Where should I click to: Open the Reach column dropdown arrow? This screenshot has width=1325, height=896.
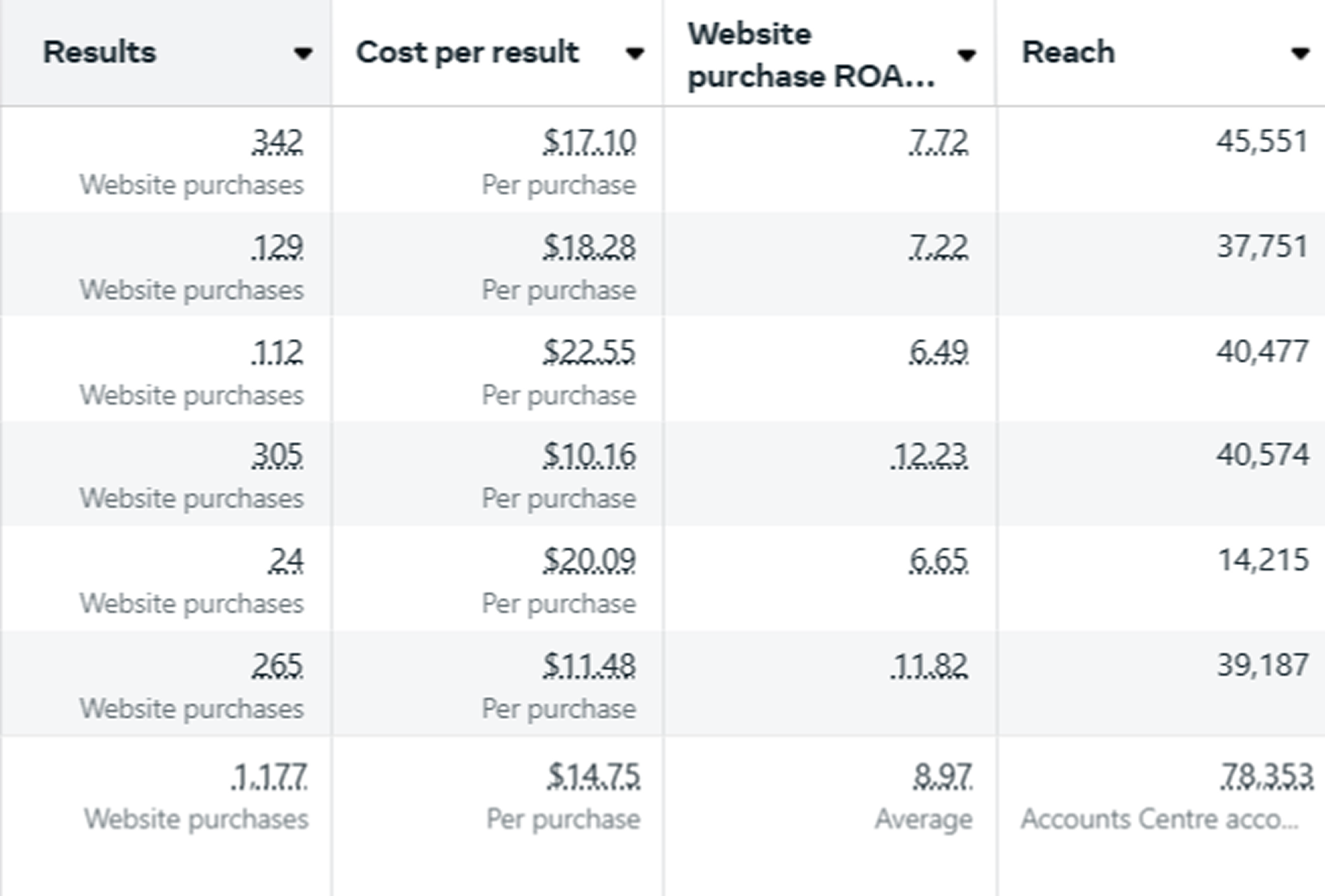click(x=1300, y=53)
